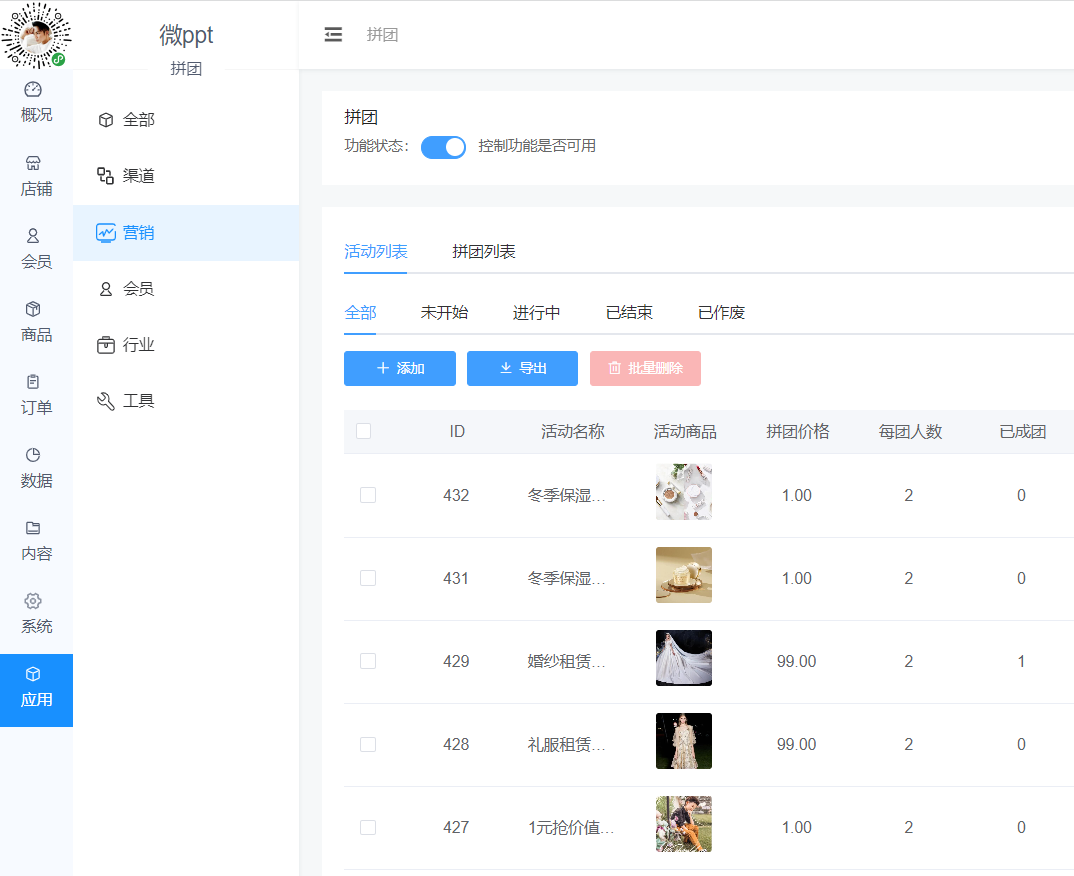Open the product thumbnail for ID 431

684,575
